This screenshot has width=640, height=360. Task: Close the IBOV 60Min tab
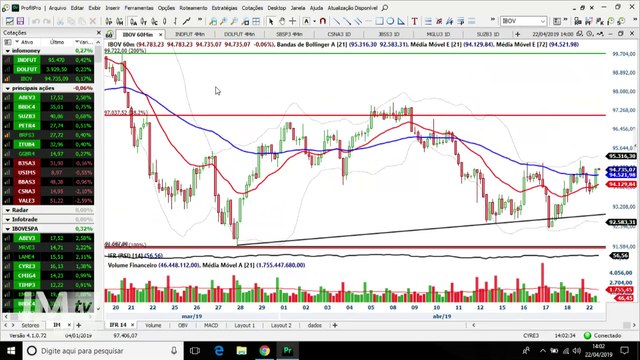pos(160,35)
